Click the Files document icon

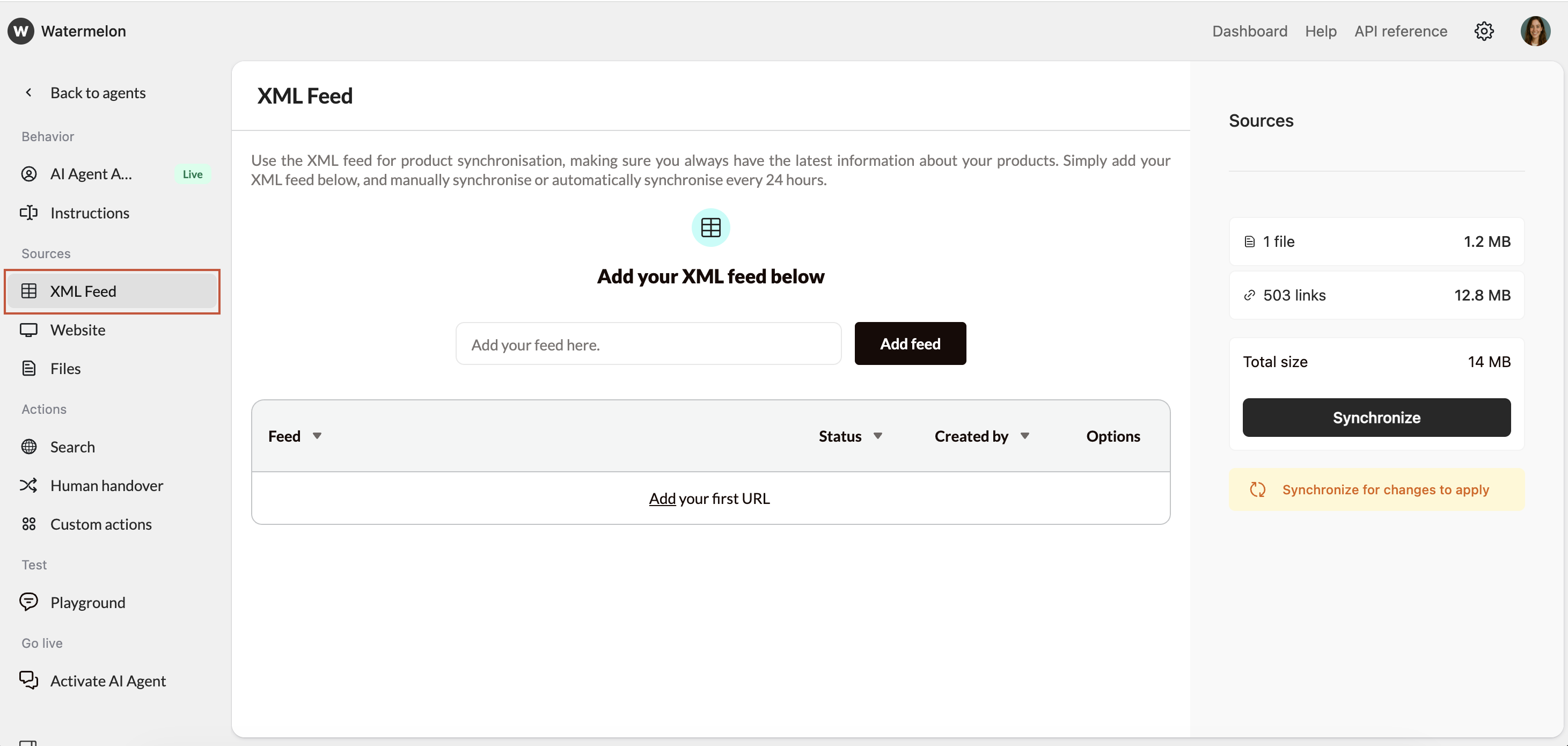[29, 368]
